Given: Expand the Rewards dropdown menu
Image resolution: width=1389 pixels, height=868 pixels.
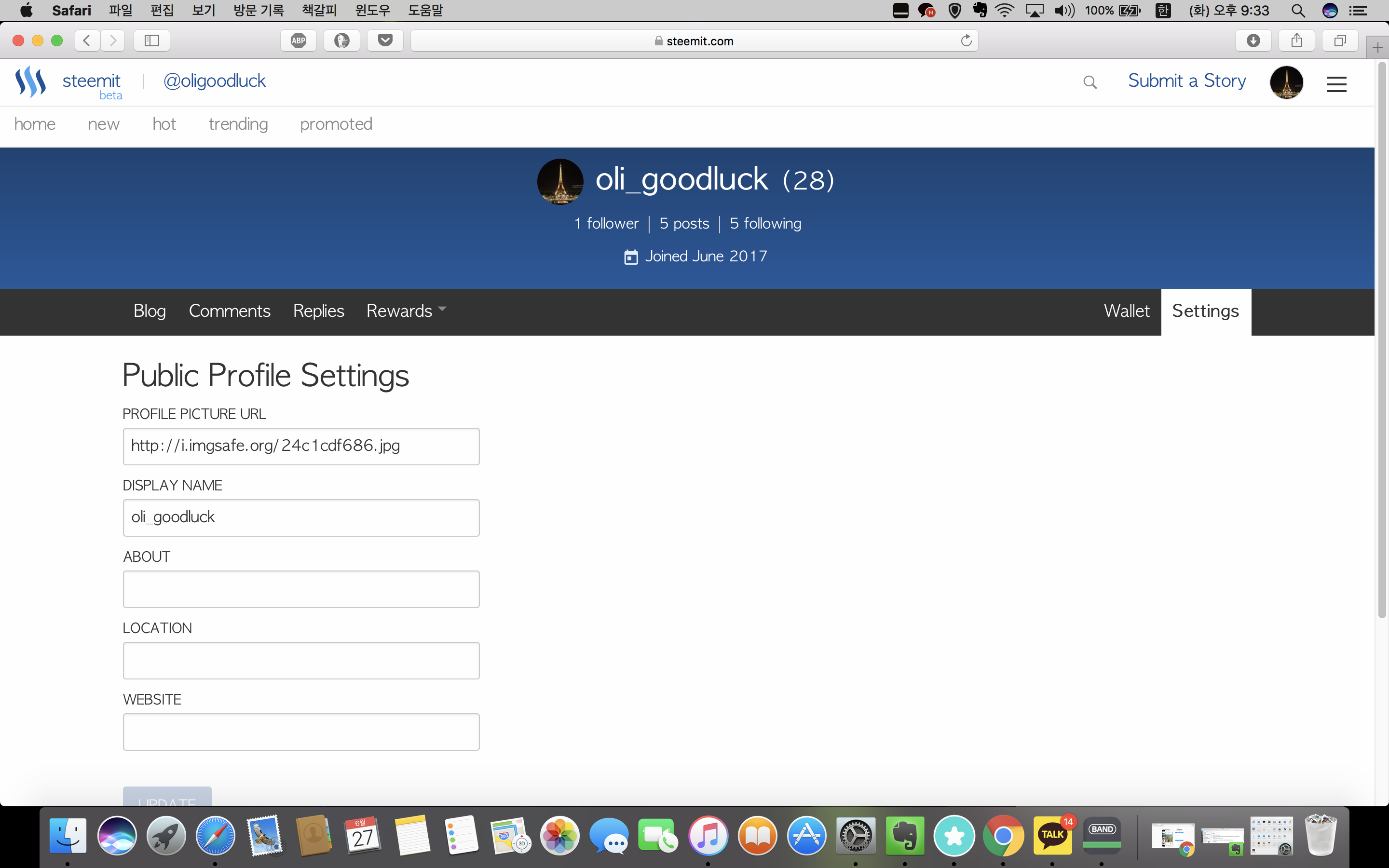Looking at the screenshot, I should 405,311.
